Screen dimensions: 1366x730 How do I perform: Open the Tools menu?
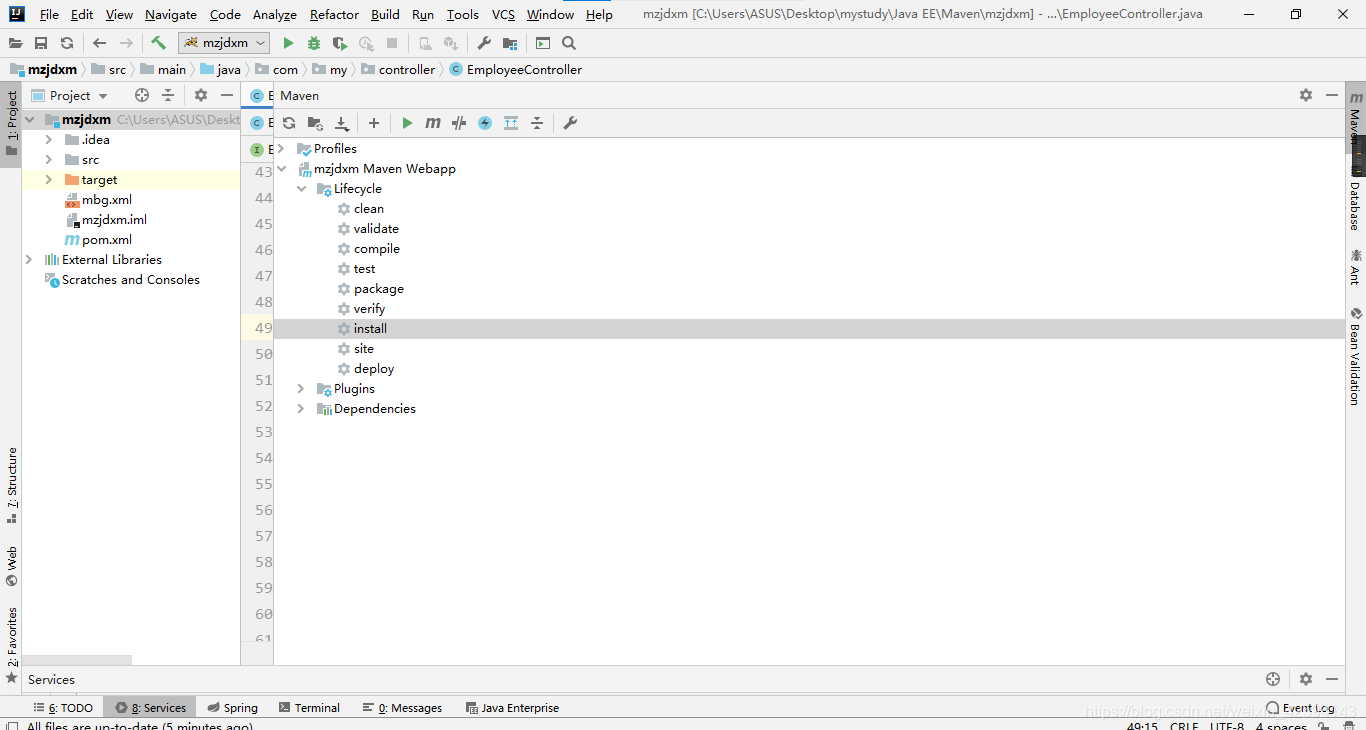point(462,15)
